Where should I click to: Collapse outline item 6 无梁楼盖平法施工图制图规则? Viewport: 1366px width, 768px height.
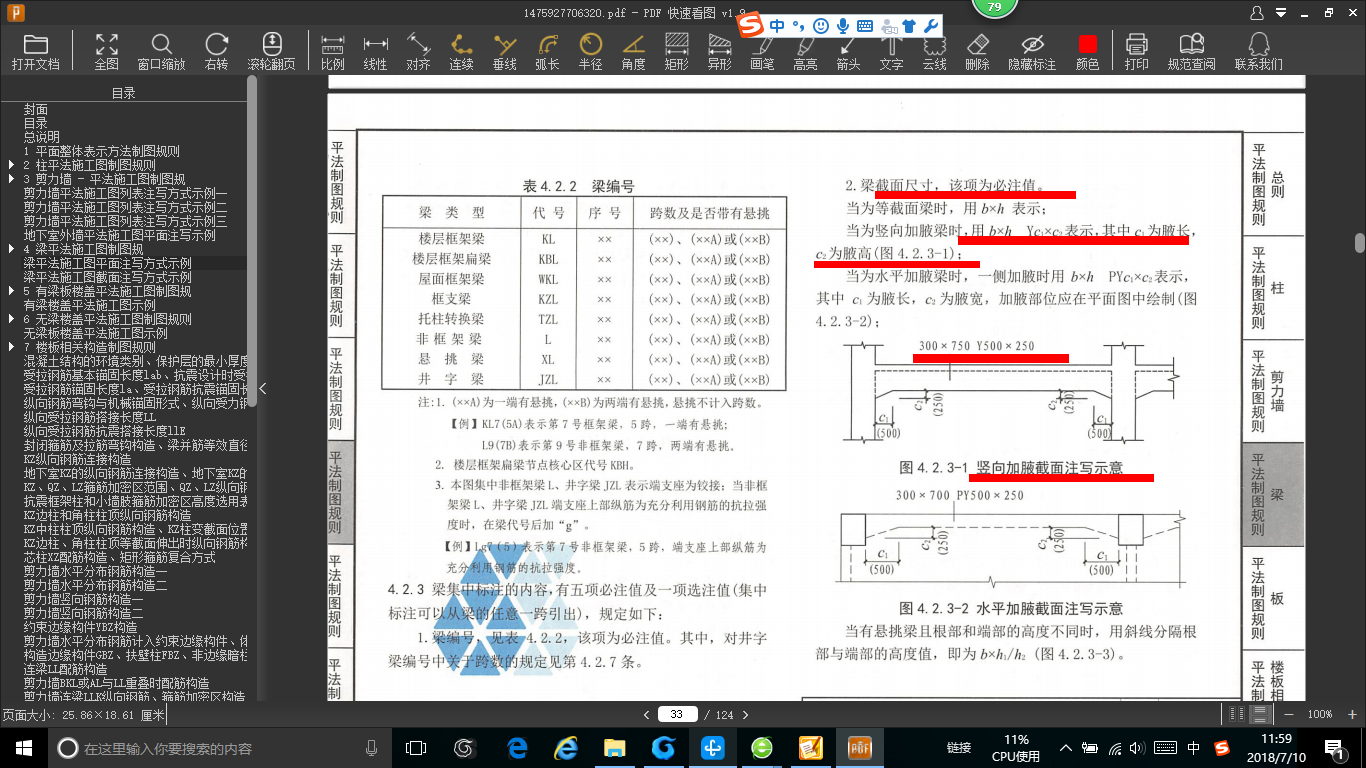(x=12, y=319)
